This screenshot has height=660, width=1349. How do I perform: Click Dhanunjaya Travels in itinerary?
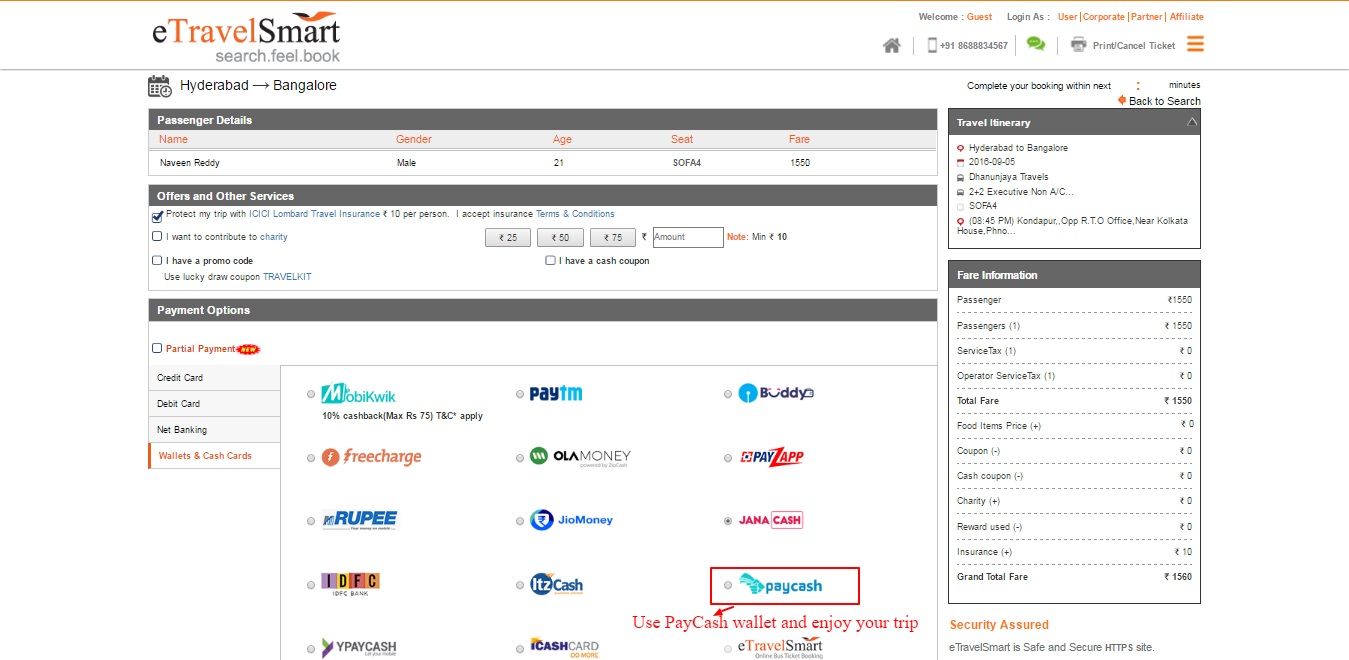point(1008,177)
